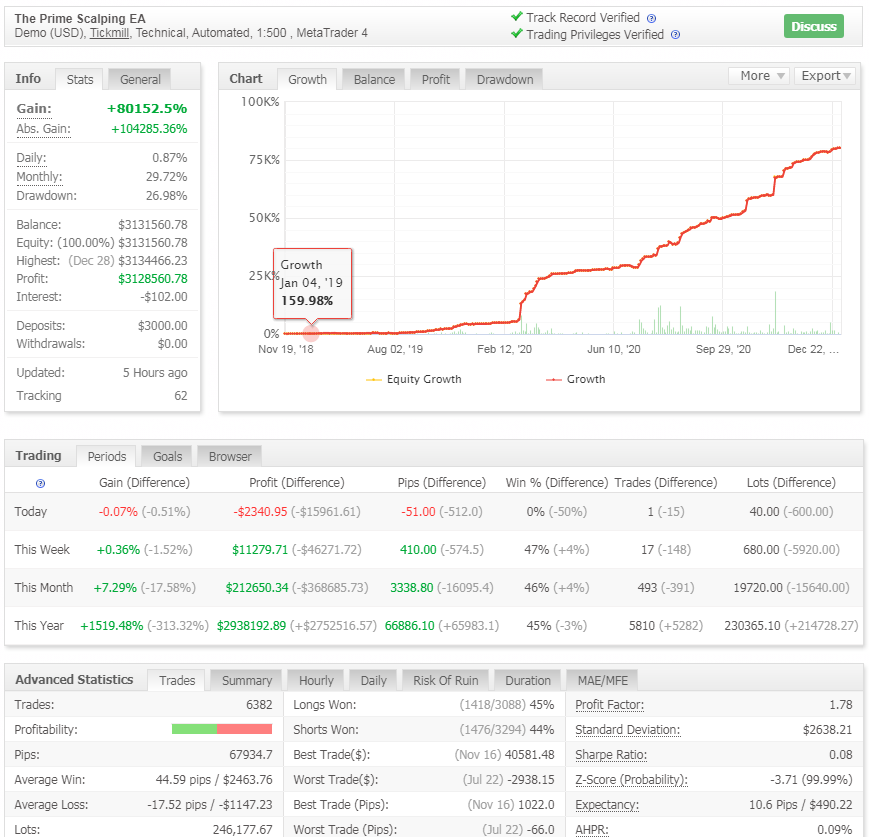This screenshot has height=837, width=869.
Task: Click the Standard Deviation label
Action: pos(627,729)
